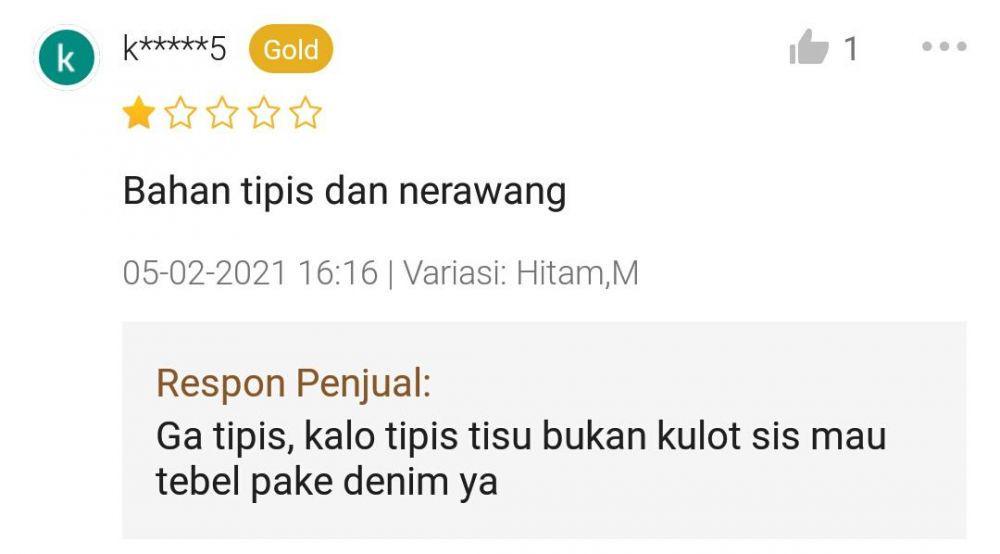
Task: Open the three-dot more options menu
Action: coord(945,47)
